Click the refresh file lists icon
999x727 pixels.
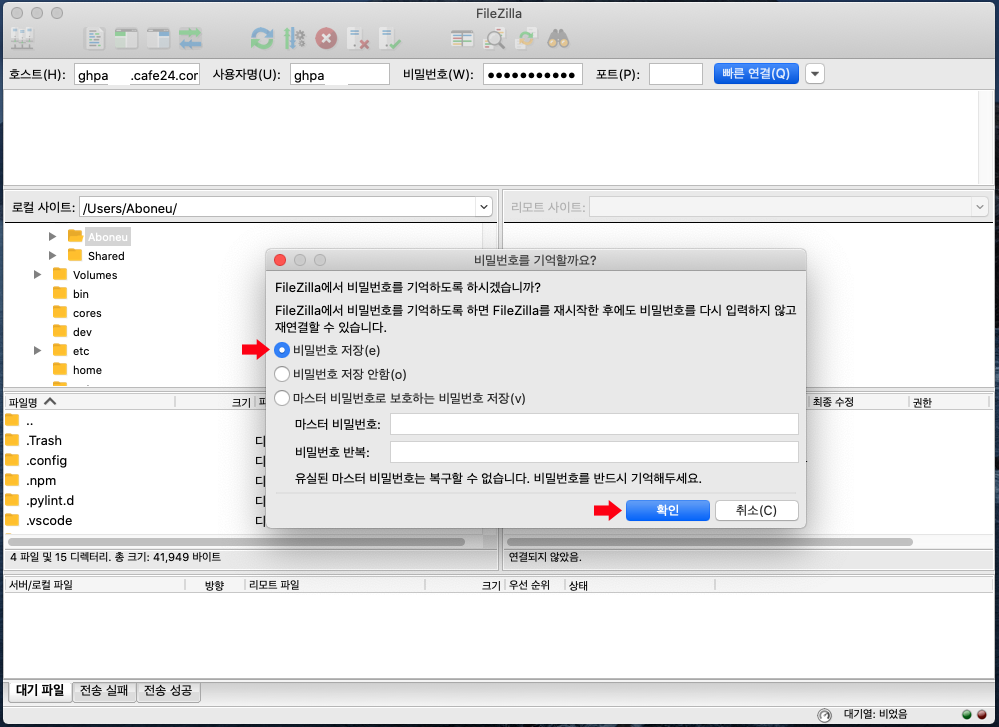pos(262,39)
